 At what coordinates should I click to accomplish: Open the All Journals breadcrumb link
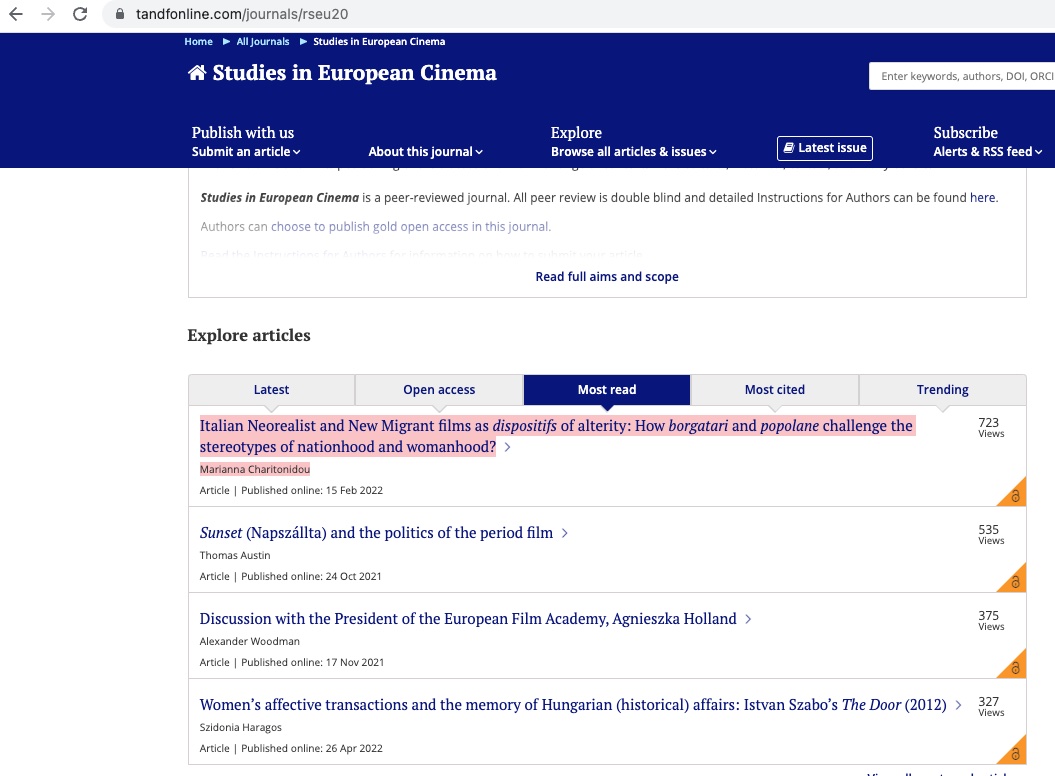pyautogui.click(x=263, y=42)
